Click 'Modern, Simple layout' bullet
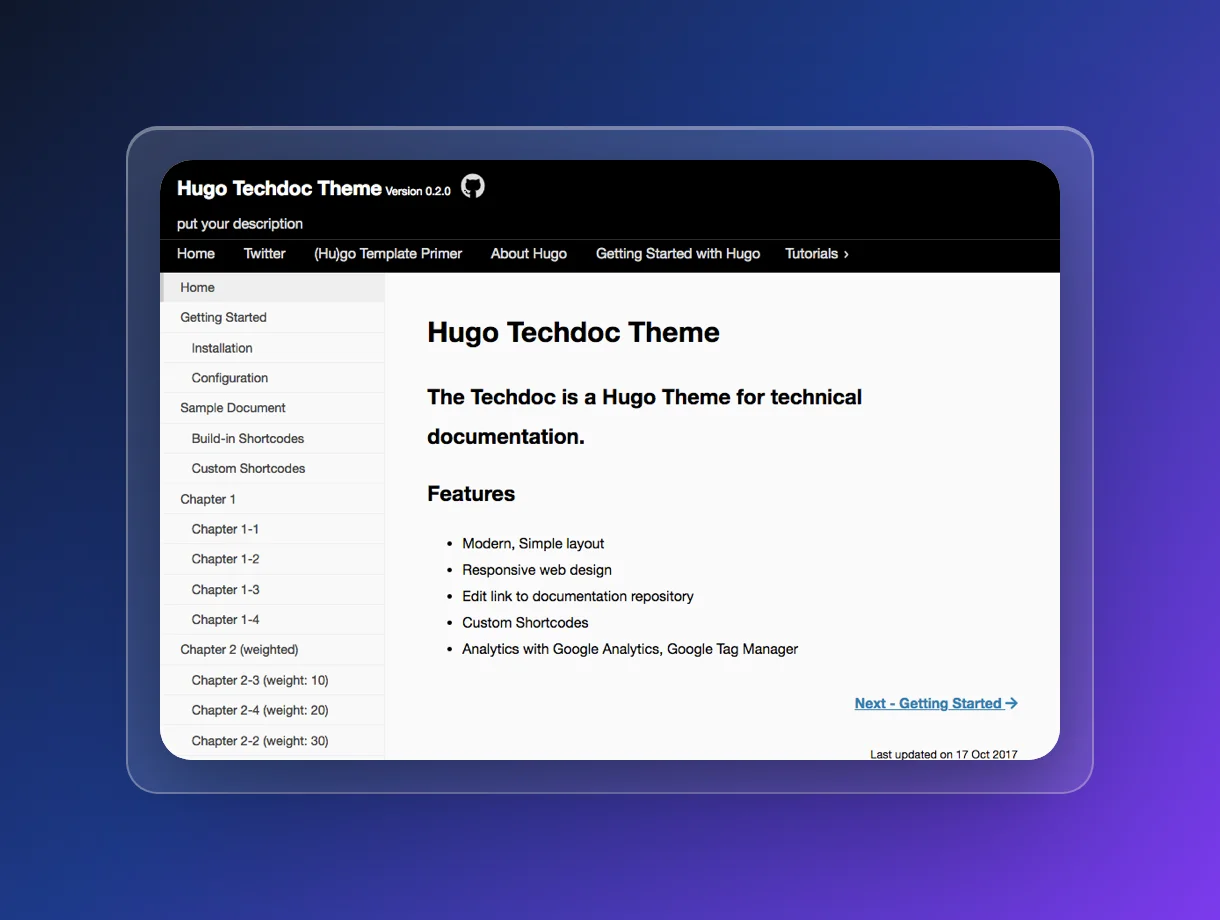1220x920 pixels. (x=533, y=544)
